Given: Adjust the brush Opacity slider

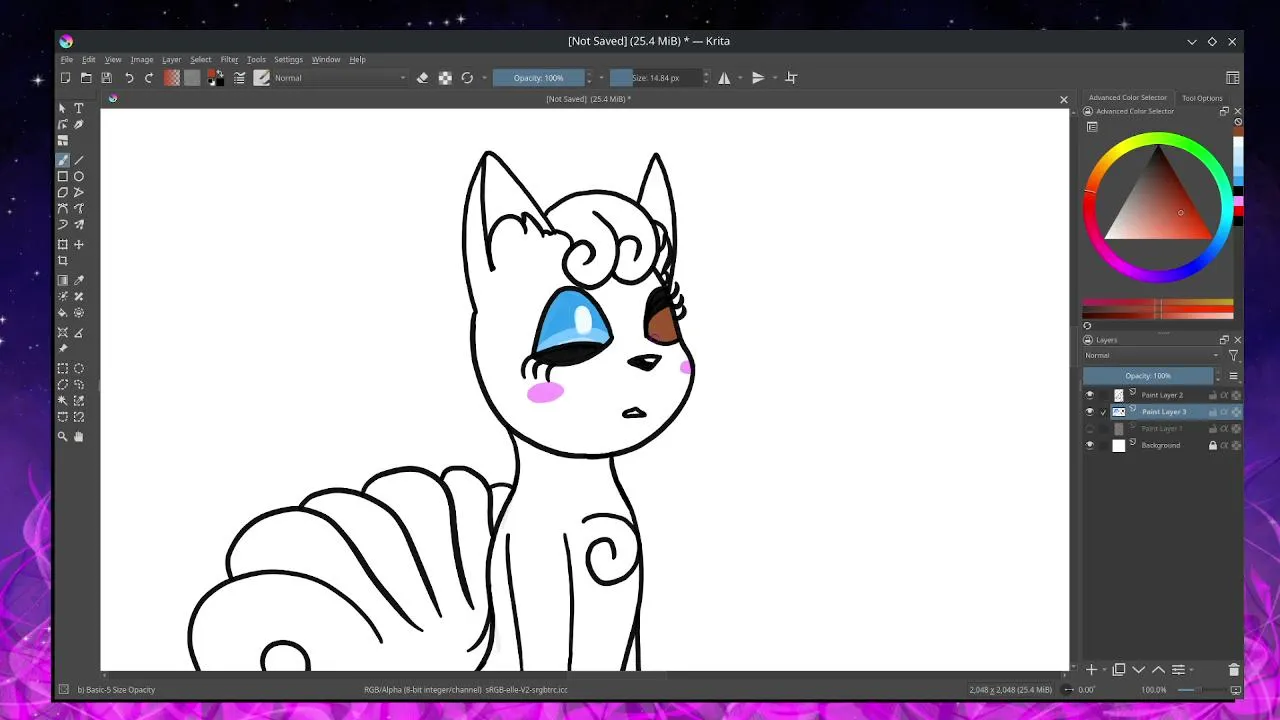Looking at the screenshot, I should [x=538, y=78].
